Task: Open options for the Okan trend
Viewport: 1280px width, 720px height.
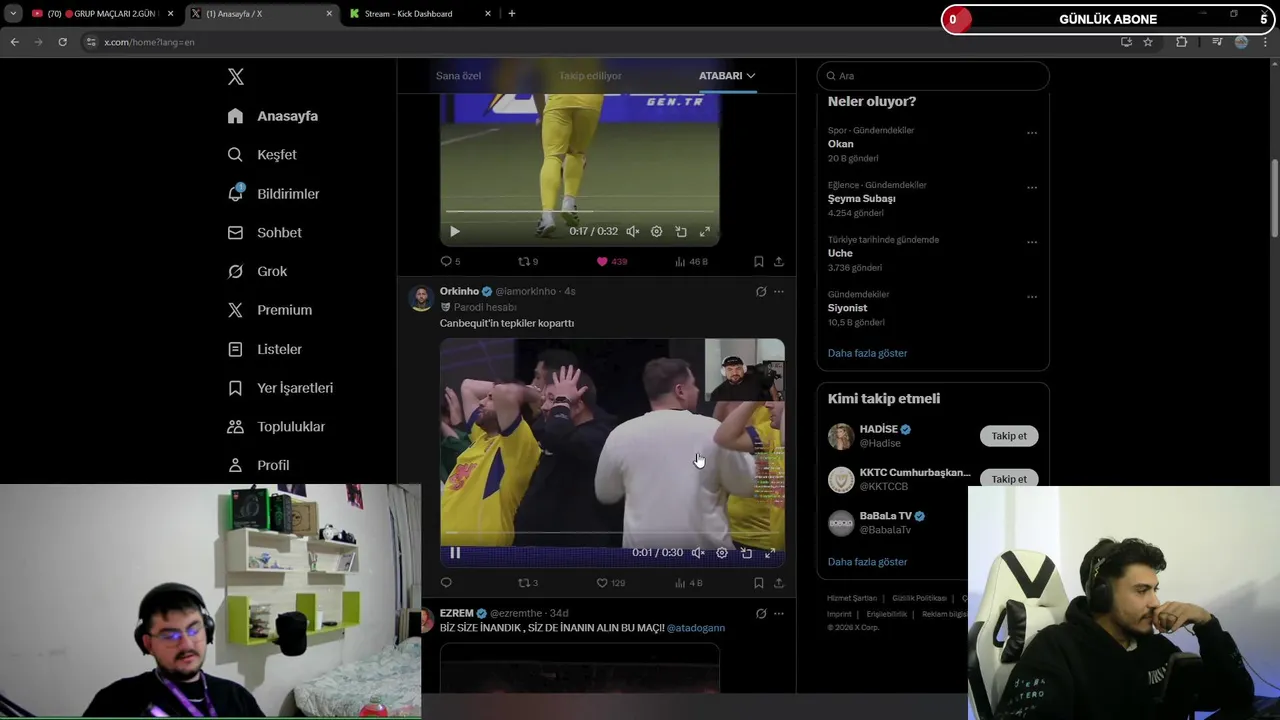Action: (x=1032, y=132)
